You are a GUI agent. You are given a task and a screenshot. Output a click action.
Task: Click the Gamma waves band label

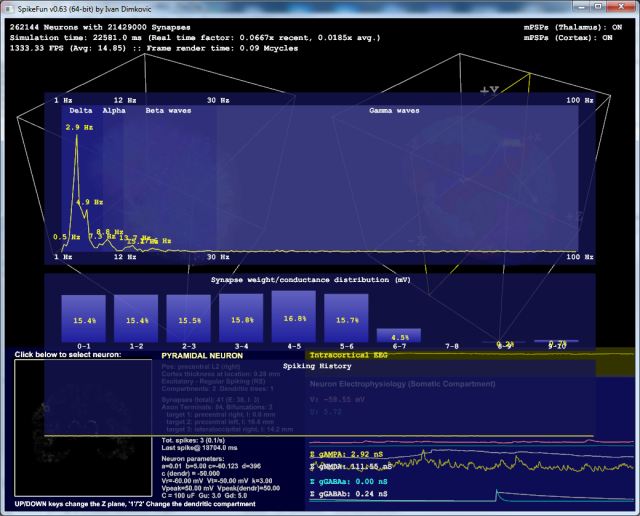[x=394, y=111]
